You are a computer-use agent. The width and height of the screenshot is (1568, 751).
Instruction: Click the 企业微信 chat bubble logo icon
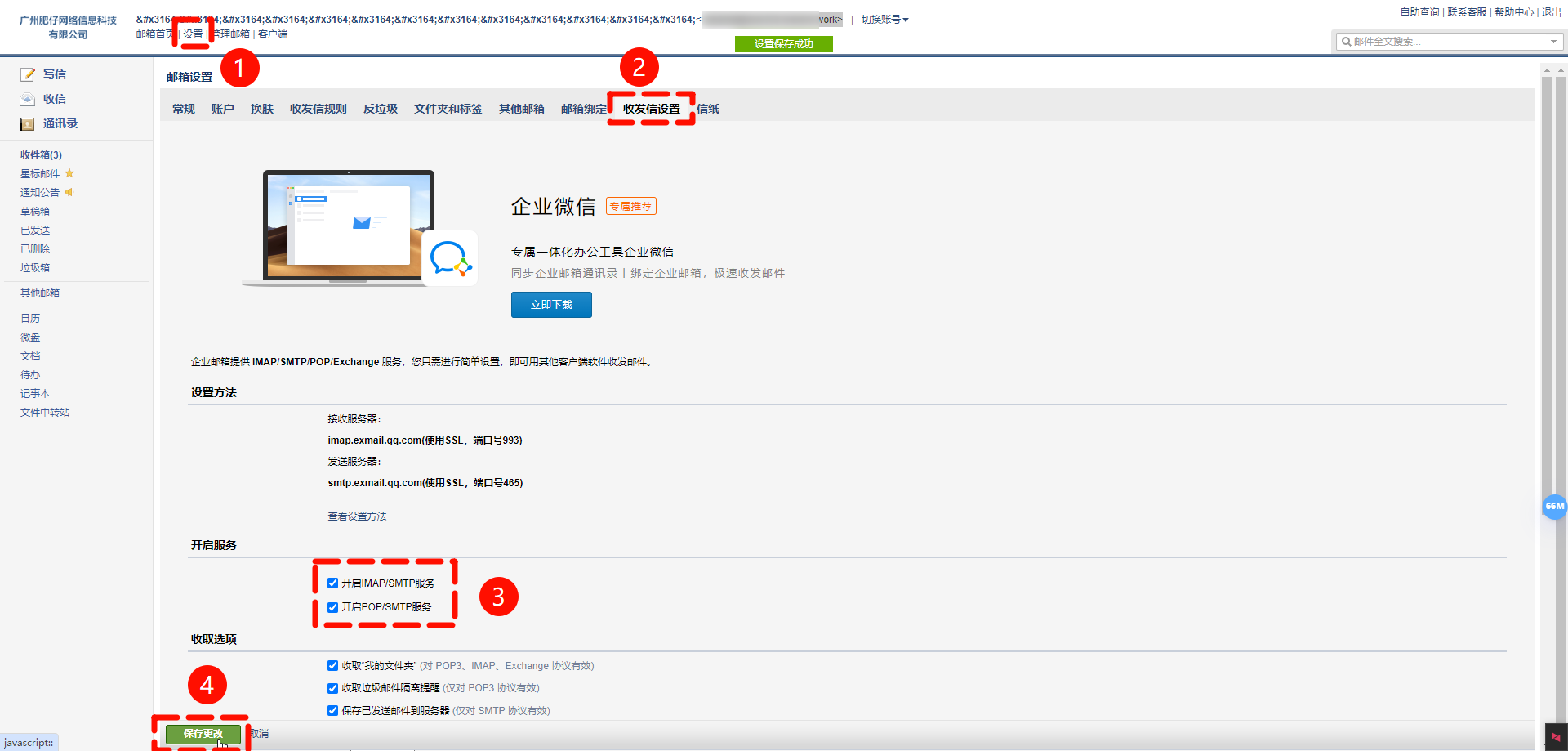(450, 257)
